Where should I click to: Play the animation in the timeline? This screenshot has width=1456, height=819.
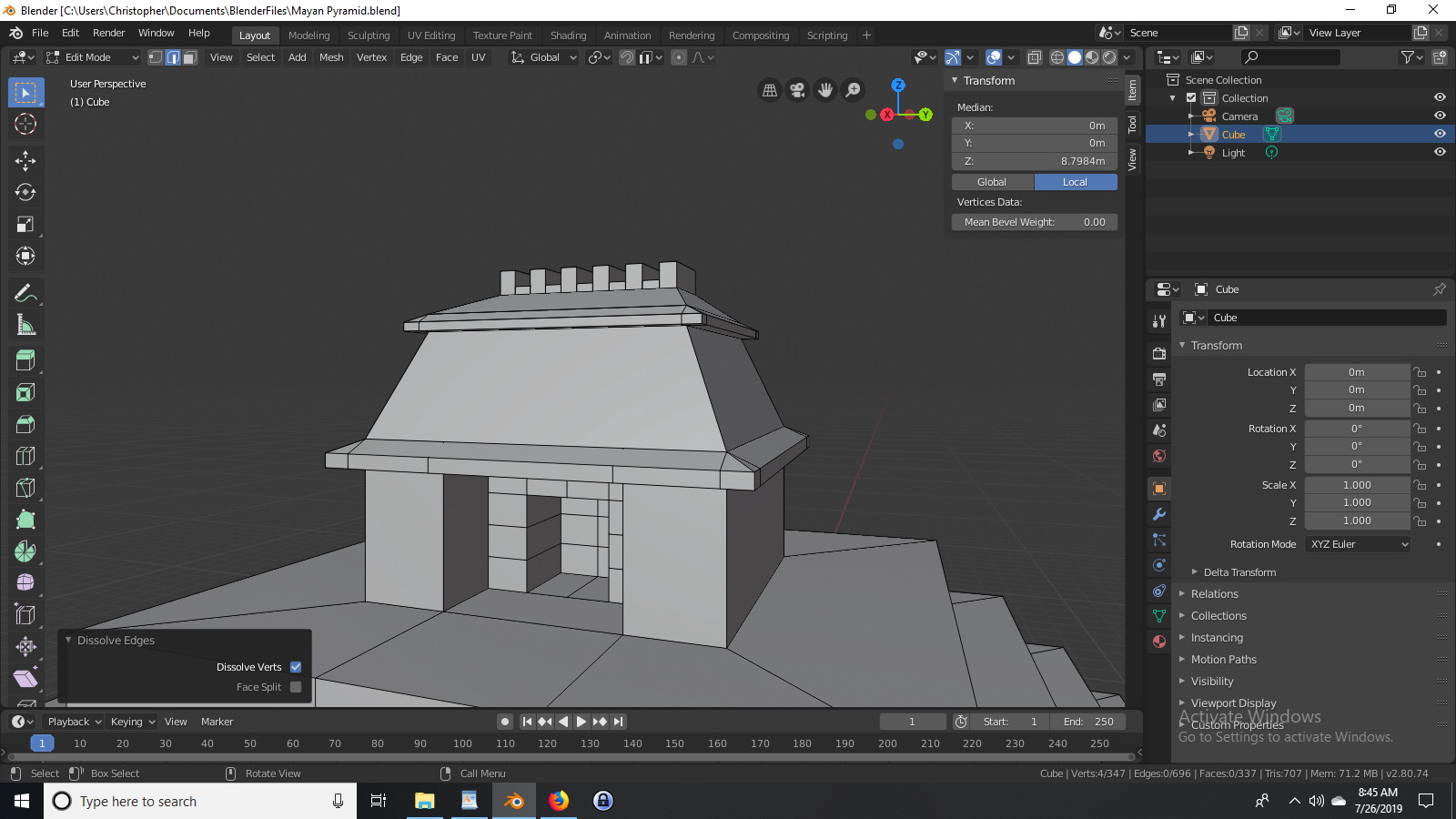[x=581, y=721]
